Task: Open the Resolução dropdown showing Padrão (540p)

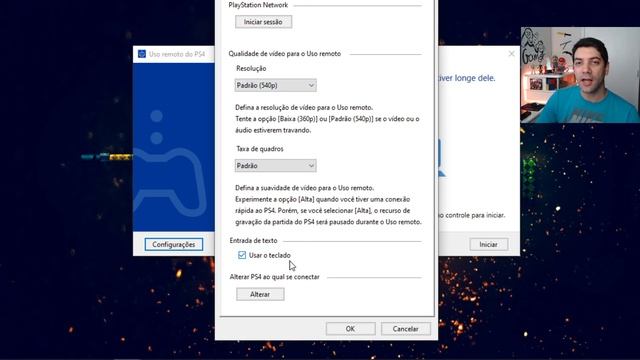Action: [x=276, y=85]
